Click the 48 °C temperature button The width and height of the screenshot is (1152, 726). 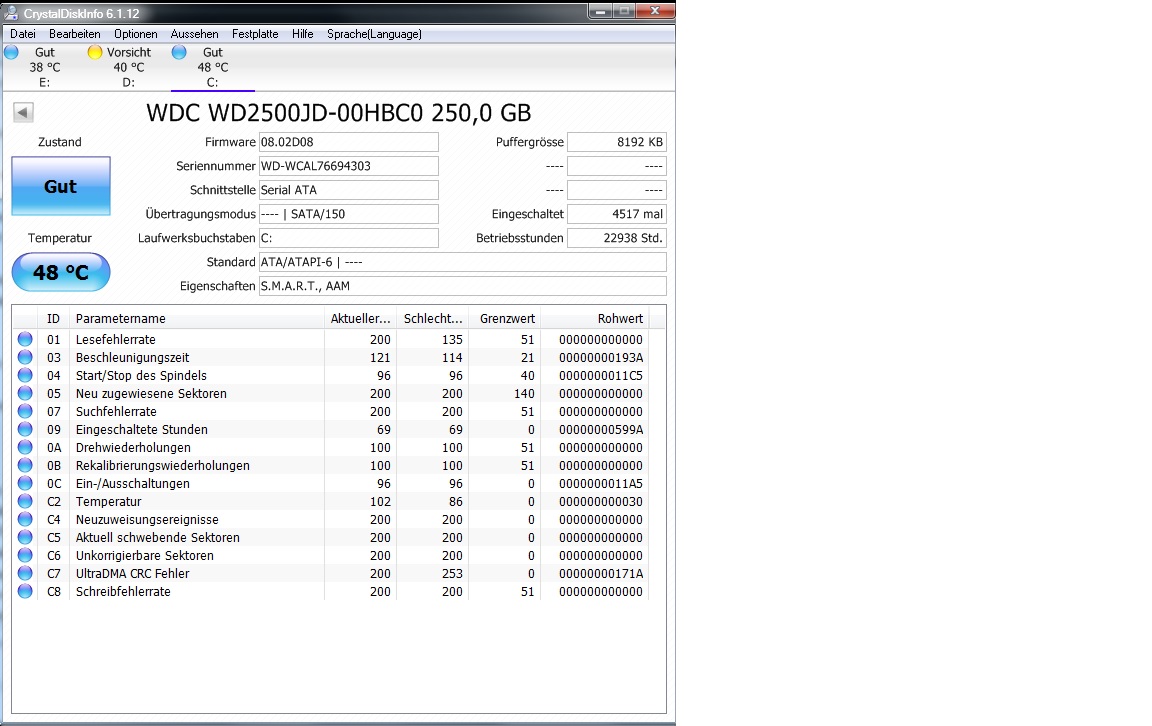pyautogui.click(x=61, y=272)
